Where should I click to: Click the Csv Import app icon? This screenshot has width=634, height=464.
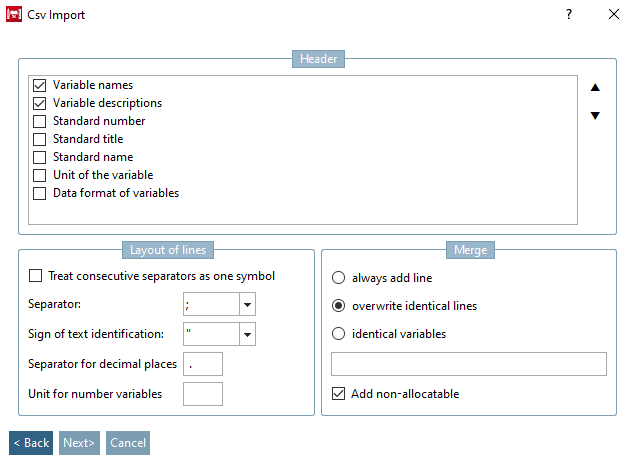point(14,15)
